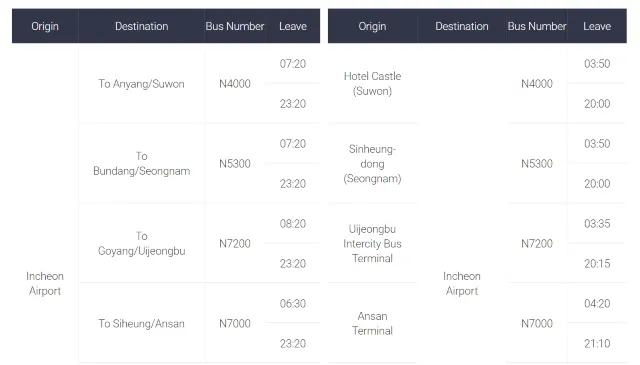Select the 06:30 departure for N7000
The image size is (640, 365).
pos(293,303)
